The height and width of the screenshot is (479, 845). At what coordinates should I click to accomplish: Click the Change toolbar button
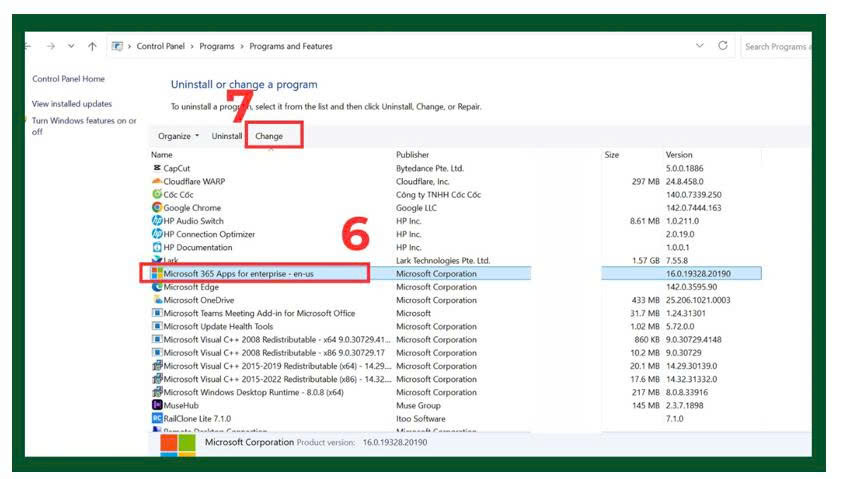[x=269, y=136]
